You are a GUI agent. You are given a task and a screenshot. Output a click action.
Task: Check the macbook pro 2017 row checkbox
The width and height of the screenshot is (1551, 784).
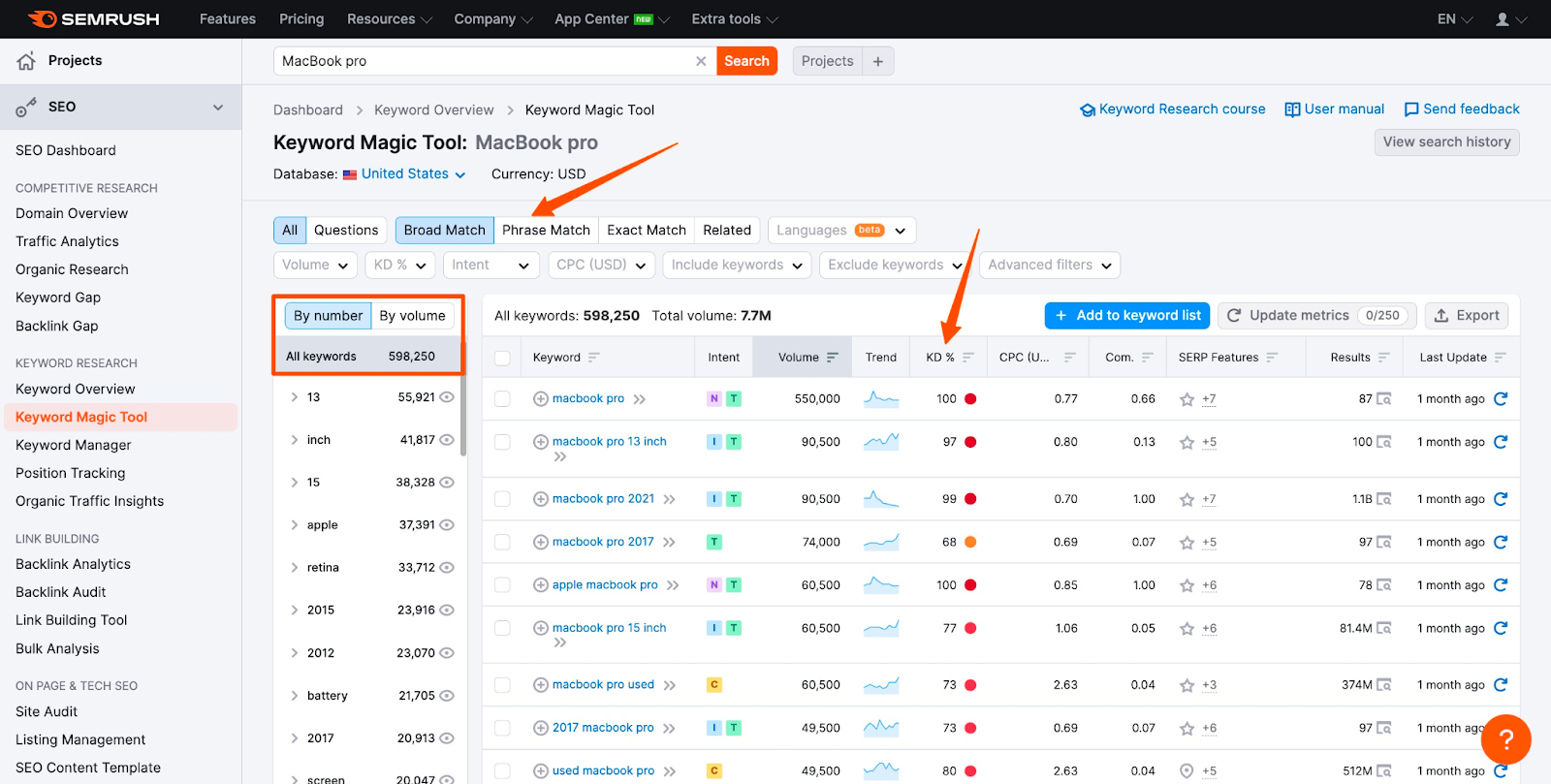502,542
